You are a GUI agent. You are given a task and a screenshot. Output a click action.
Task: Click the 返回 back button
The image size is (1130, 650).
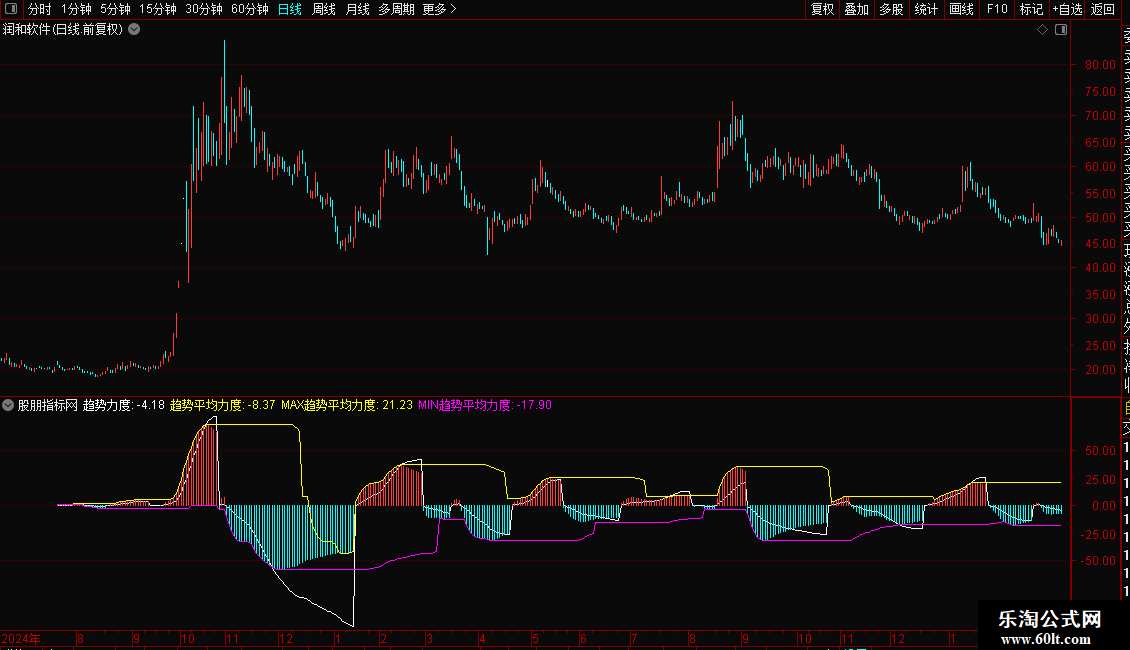click(x=1102, y=9)
